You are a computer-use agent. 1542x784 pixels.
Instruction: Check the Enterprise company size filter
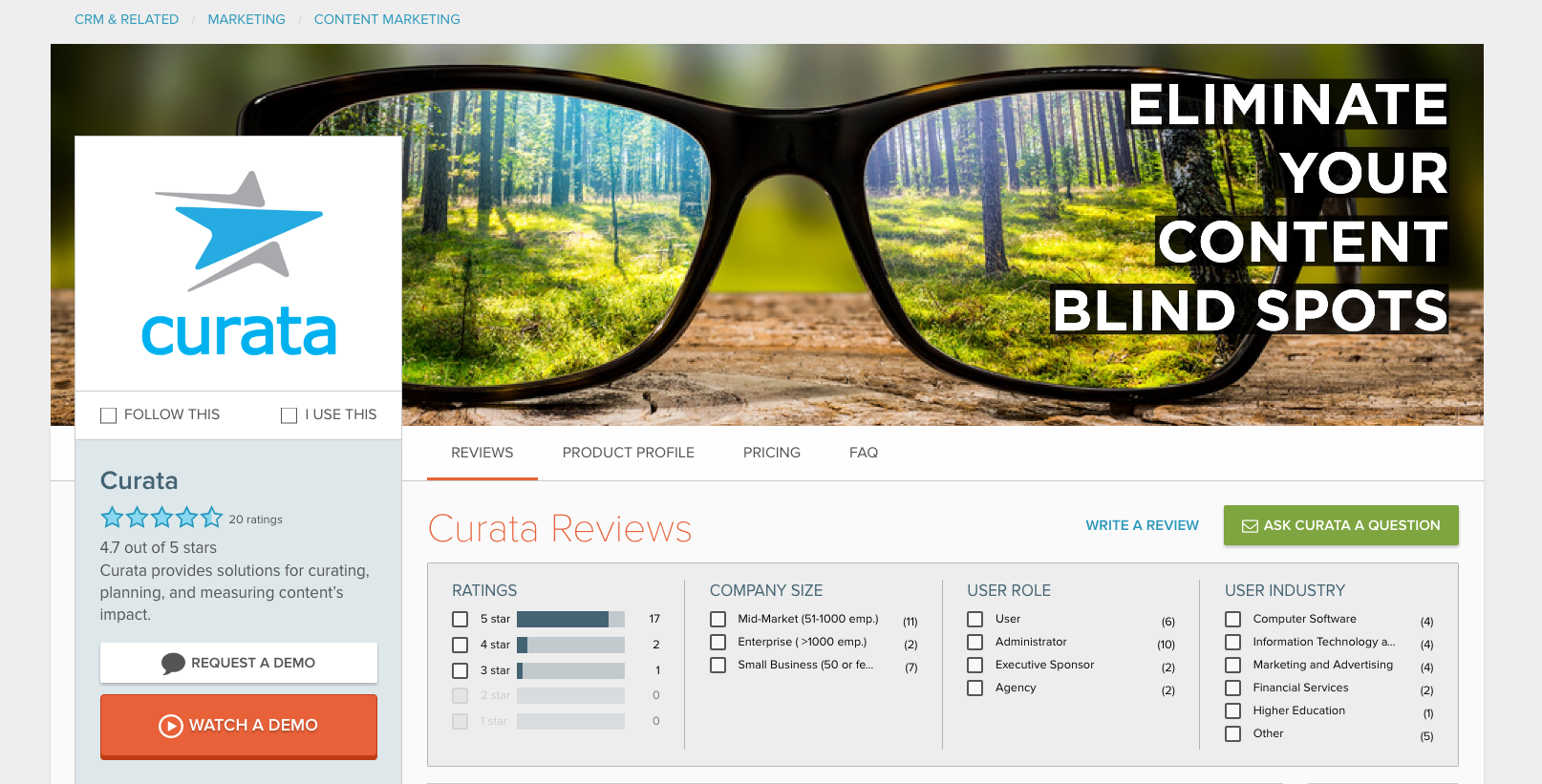coord(718,643)
